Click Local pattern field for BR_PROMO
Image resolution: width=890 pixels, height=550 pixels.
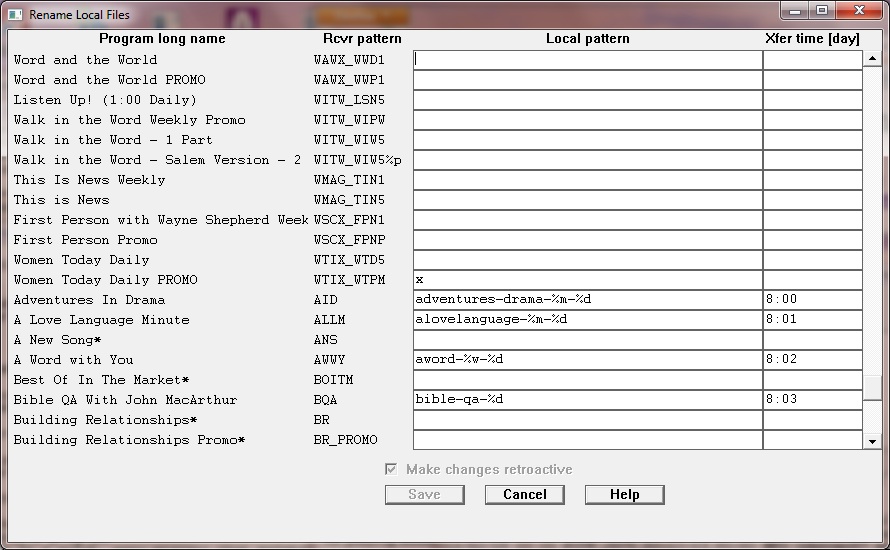click(588, 439)
